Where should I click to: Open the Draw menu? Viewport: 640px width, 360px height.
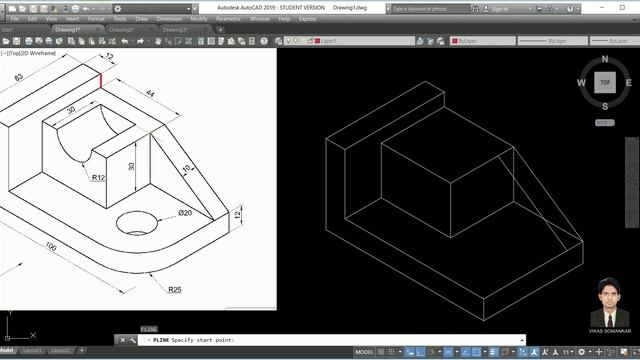pos(141,19)
